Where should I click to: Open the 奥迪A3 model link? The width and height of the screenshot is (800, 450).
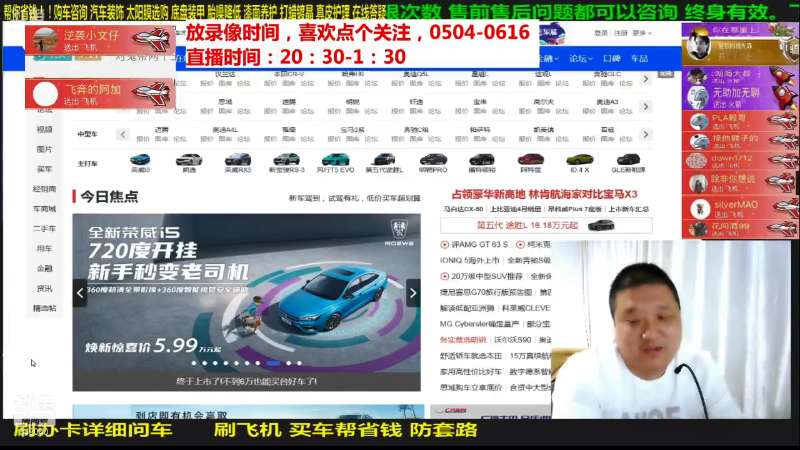[607, 102]
